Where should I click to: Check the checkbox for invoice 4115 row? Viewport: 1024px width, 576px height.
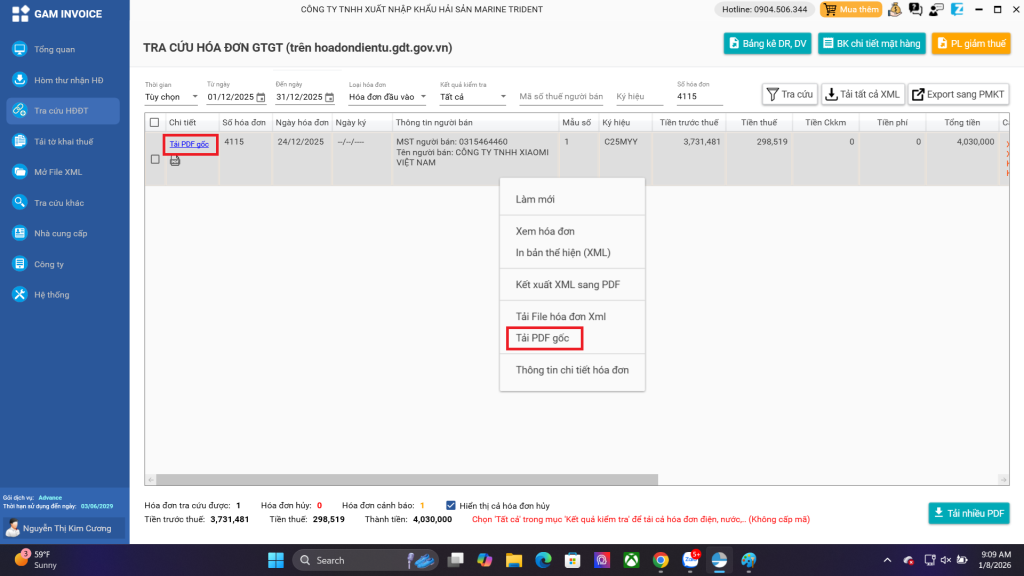(x=154, y=159)
